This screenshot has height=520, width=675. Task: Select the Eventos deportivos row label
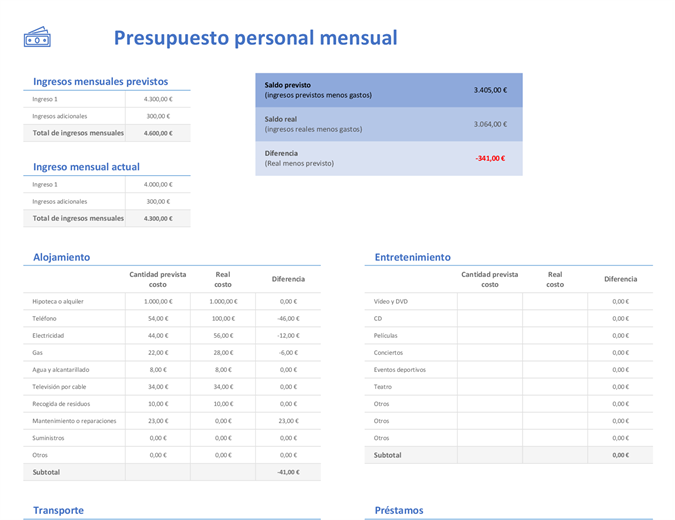point(399,370)
